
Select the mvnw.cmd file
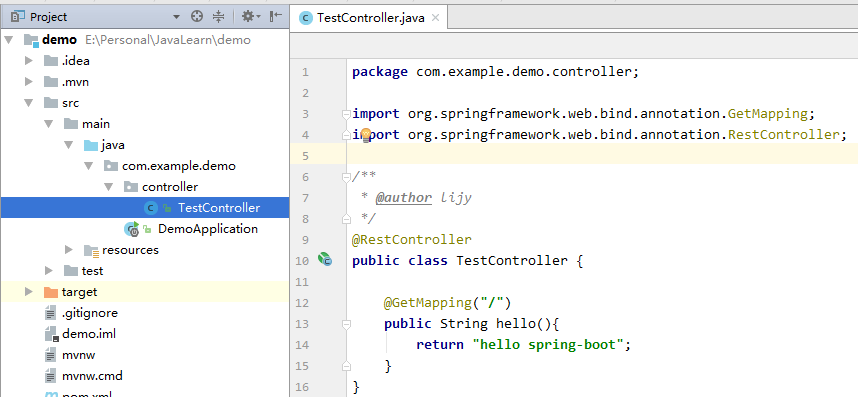144,376
